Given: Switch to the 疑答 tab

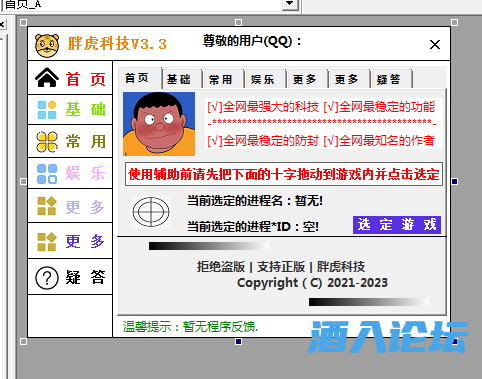Looking at the screenshot, I should (392, 79).
